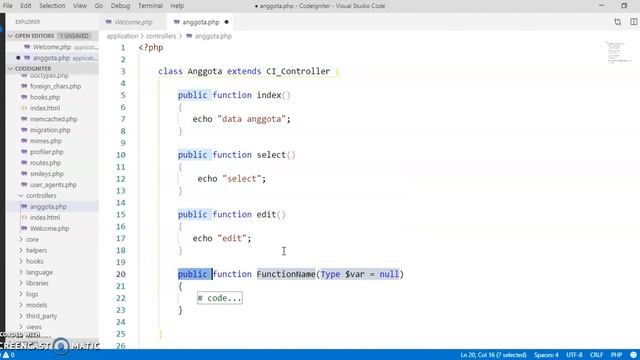Expand the models folder
This screenshot has height=360, width=640.
pyautogui.click(x=36, y=305)
